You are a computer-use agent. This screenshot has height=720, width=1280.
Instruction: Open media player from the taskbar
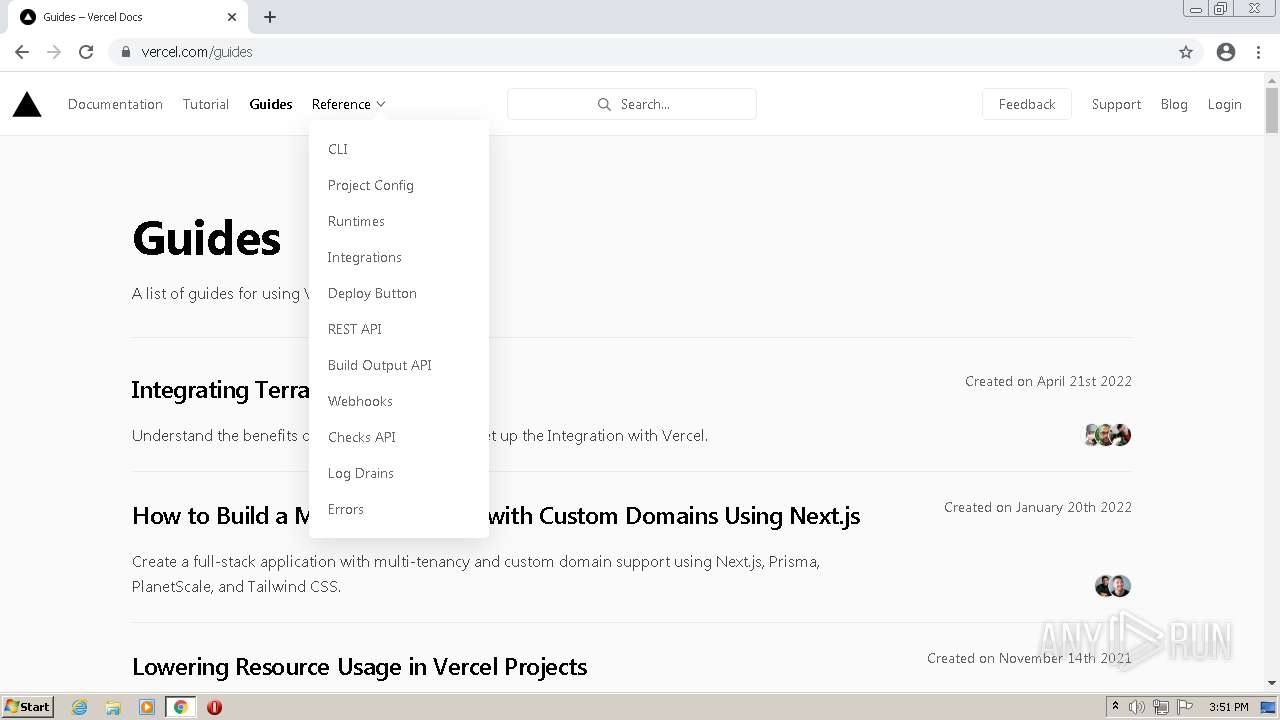click(x=147, y=707)
